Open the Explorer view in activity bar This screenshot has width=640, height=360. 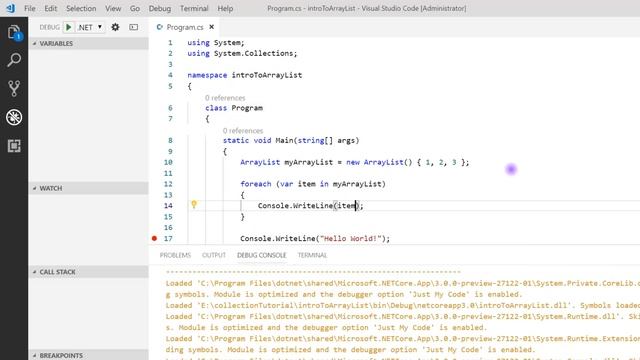(x=14, y=32)
